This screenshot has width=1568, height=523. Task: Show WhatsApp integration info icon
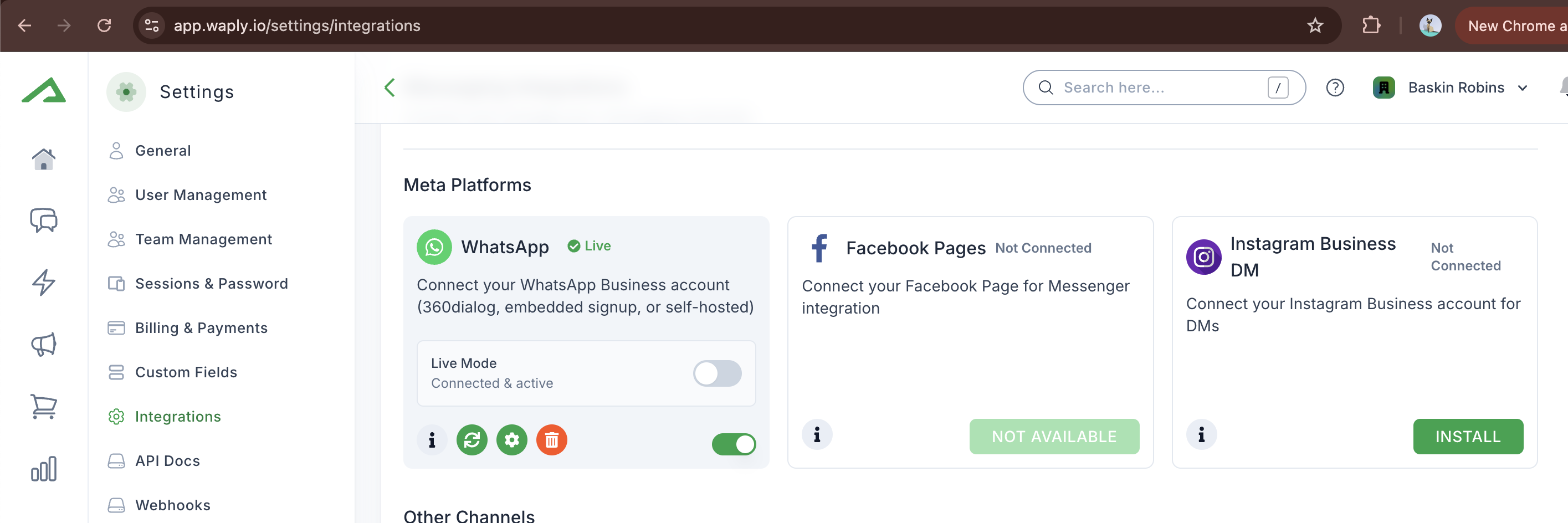click(432, 439)
